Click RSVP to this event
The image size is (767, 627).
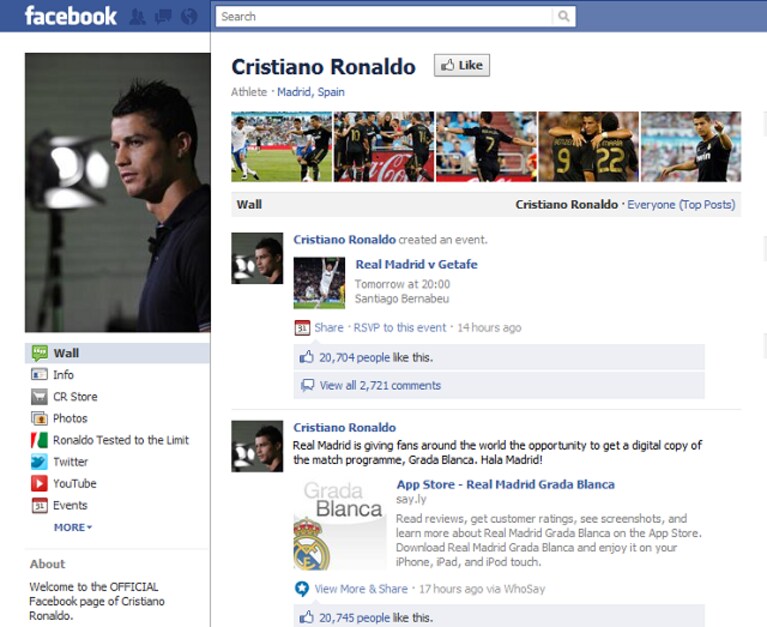[x=400, y=328]
